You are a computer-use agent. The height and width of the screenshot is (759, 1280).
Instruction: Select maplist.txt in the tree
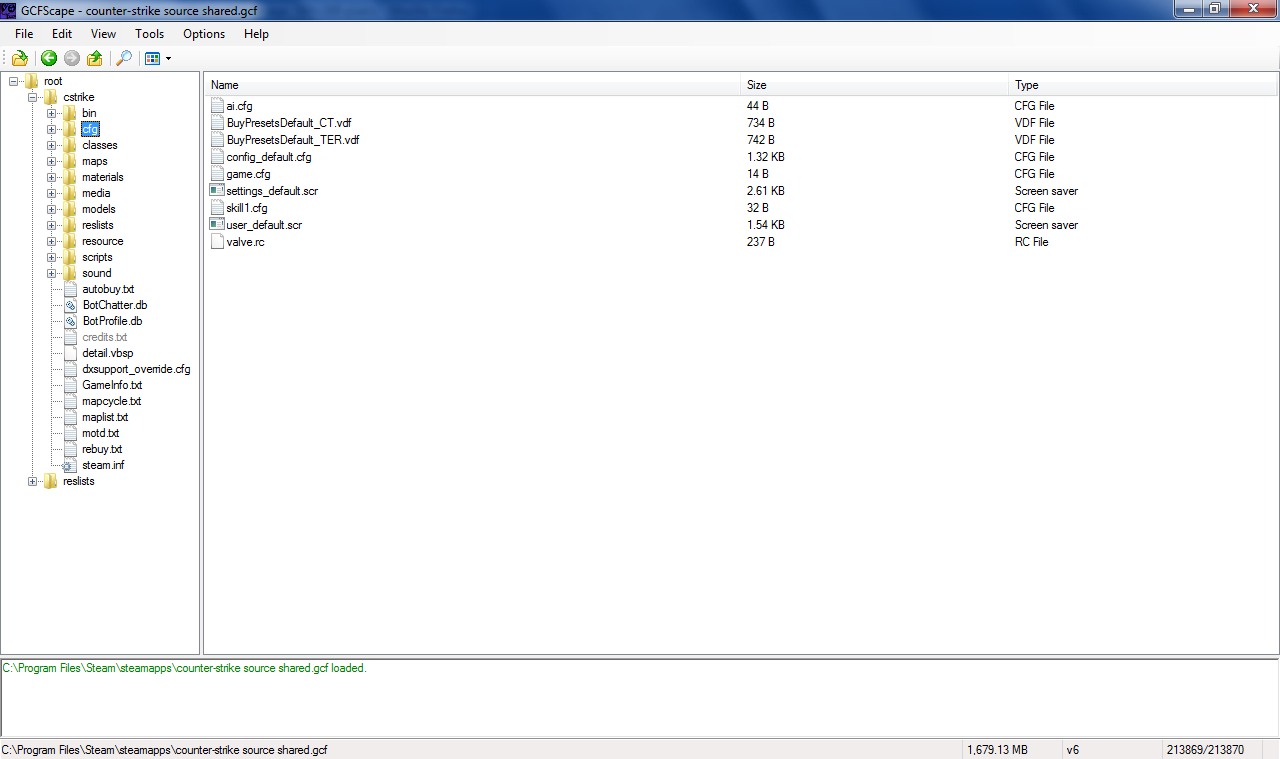105,417
